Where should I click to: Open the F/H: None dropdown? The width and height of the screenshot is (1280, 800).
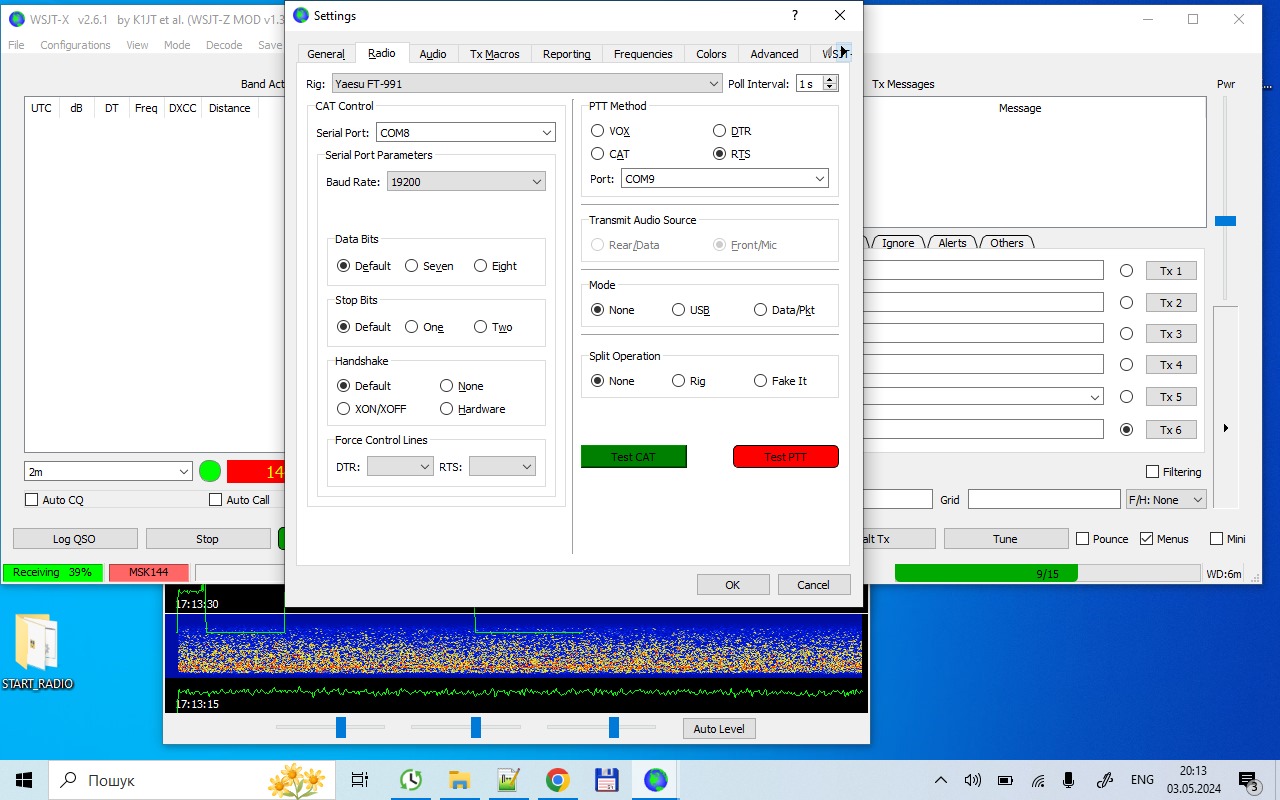(x=1166, y=499)
